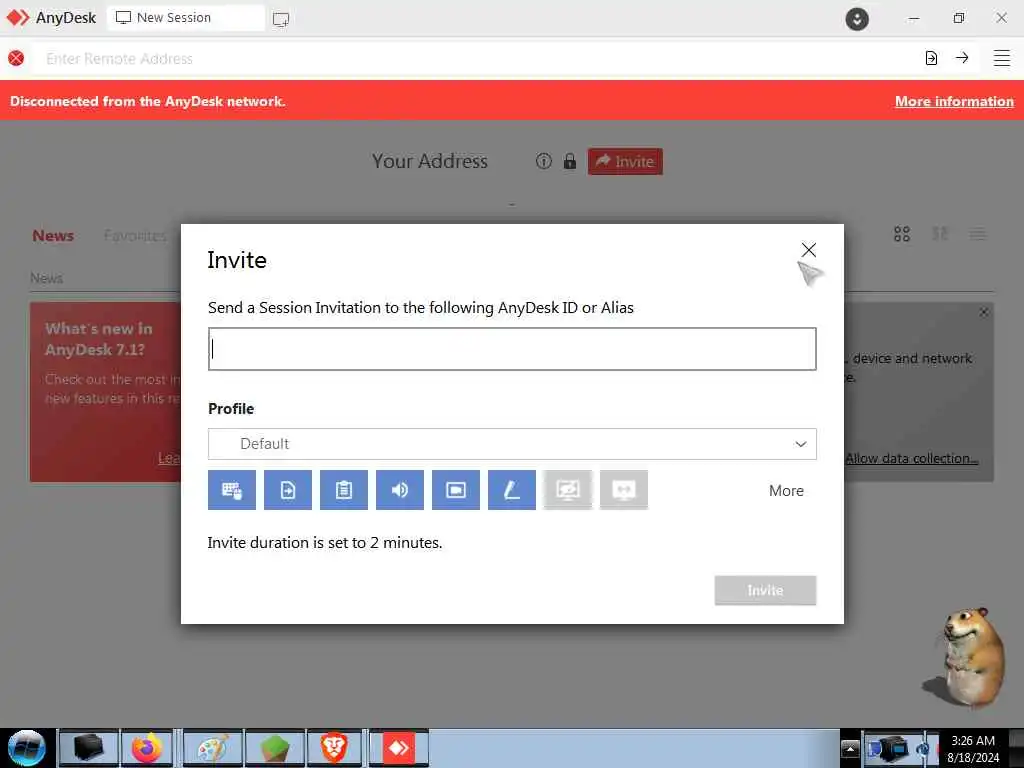This screenshot has height=768, width=1024.
Task: Open the Windows Start button
Action: pyautogui.click(x=27, y=748)
